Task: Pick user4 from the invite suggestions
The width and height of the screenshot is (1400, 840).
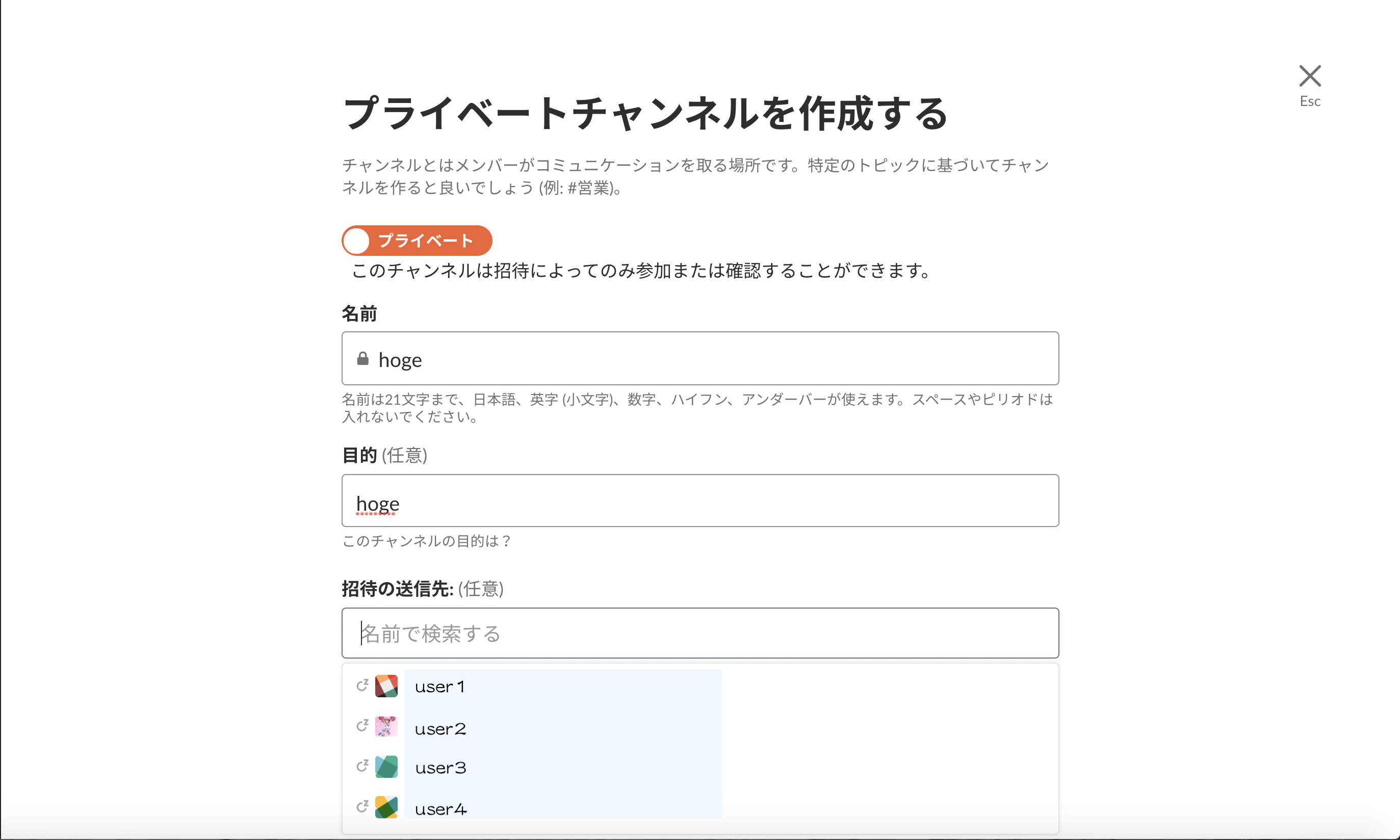Action: [701, 808]
